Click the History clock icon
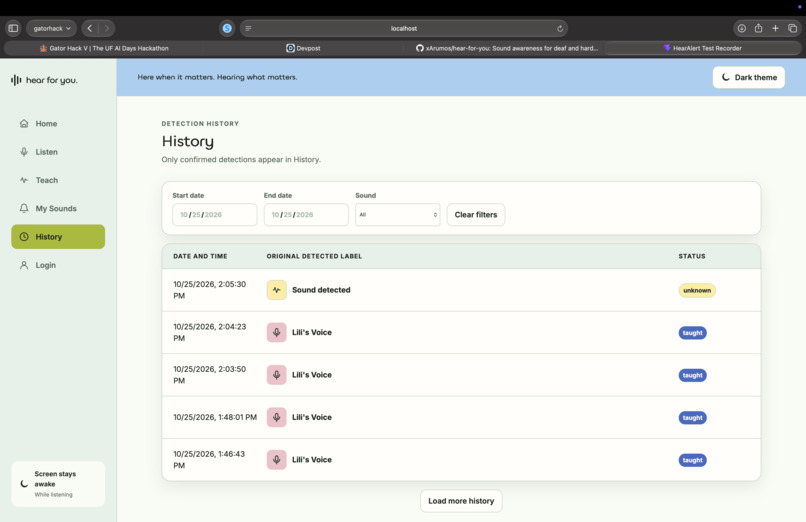This screenshot has height=522, width=806. 24,237
